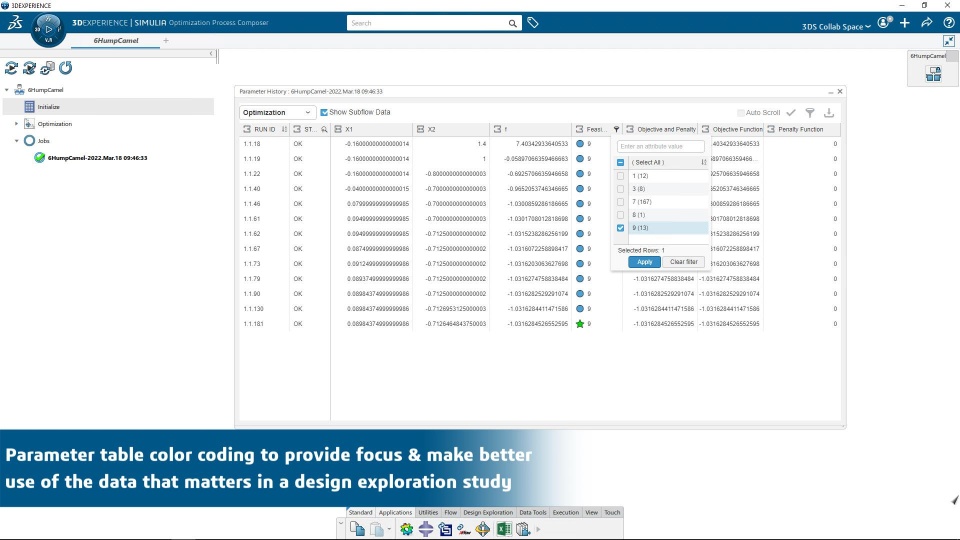The image size is (960, 540).
Task: Collapse the bottom action bar chevron
Action: pos(340,524)
